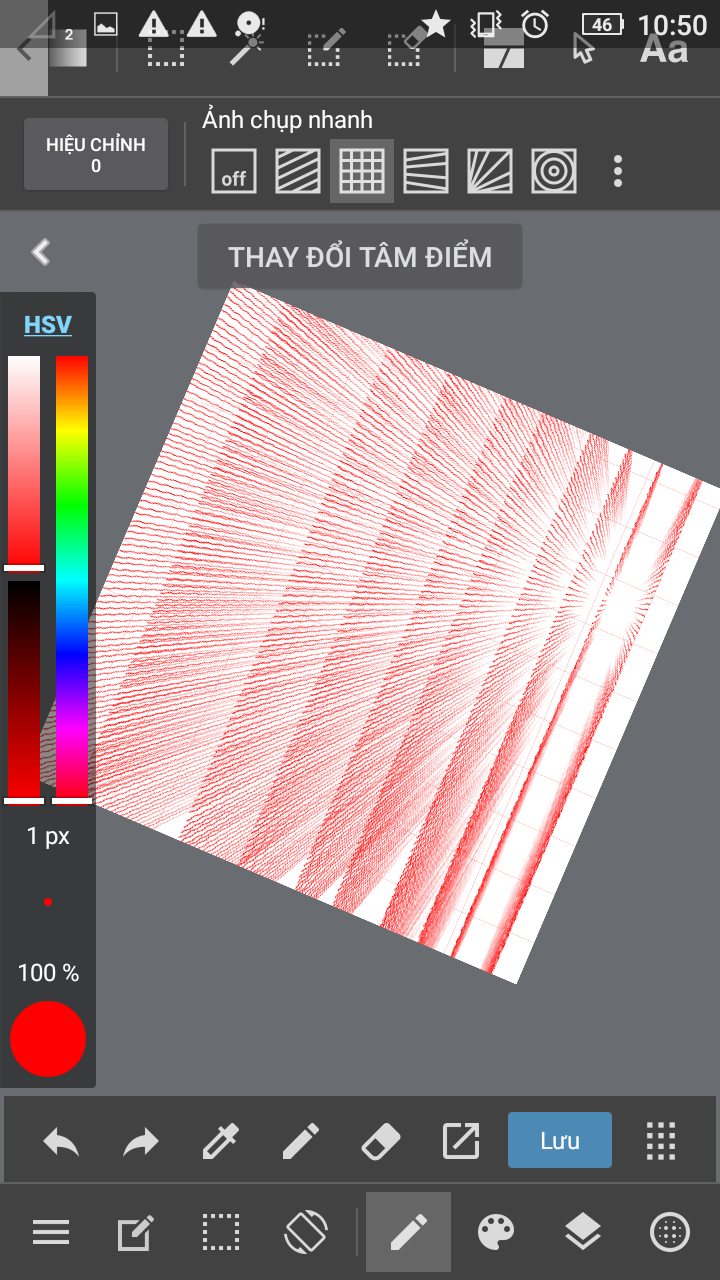Select the eraser in shortcut bar
This screenshot has width=720, height=1280.
coord(380,1141)
